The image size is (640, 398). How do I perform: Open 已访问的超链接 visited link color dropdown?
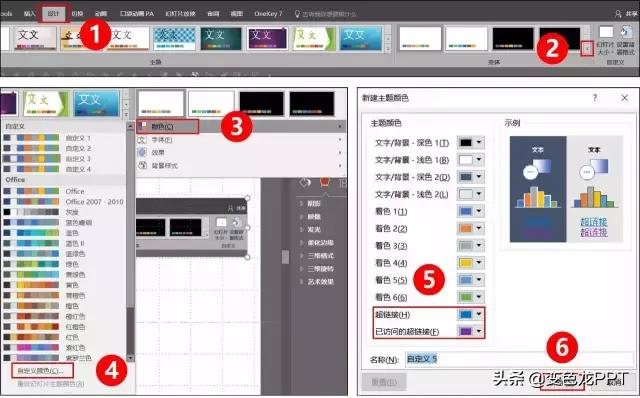coord(471,331)
